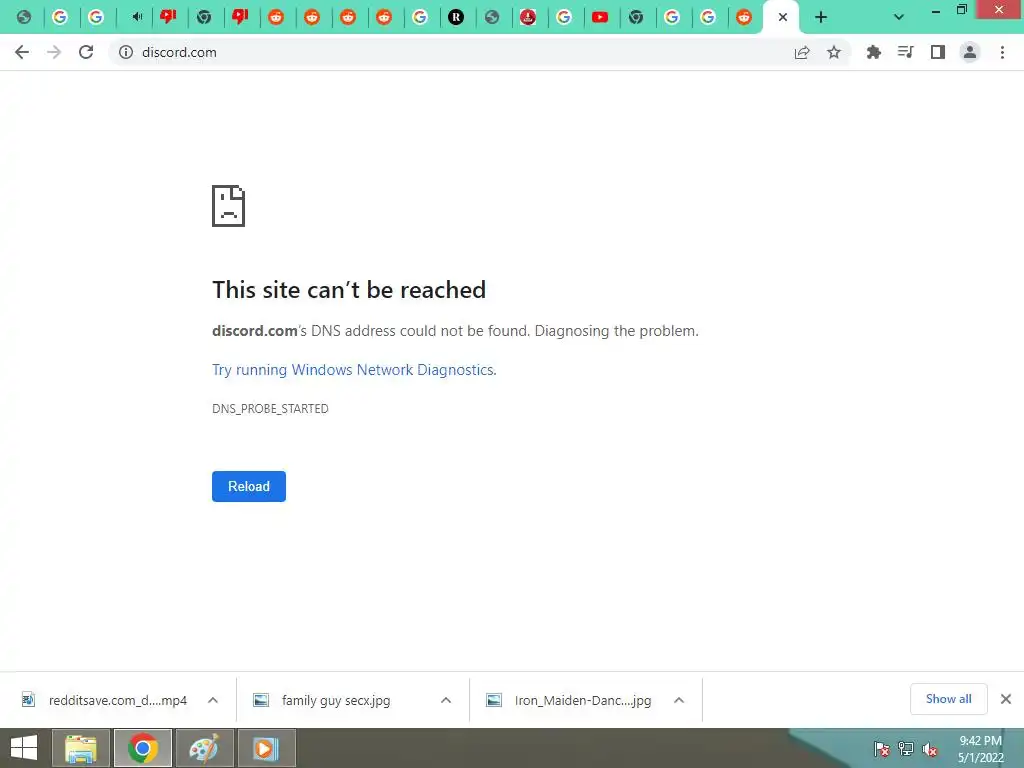Click the DNS_PROBE_STARTED error code text
Image resolution: width=1024 pixels, height=768 pixels.
coord(270,409)
